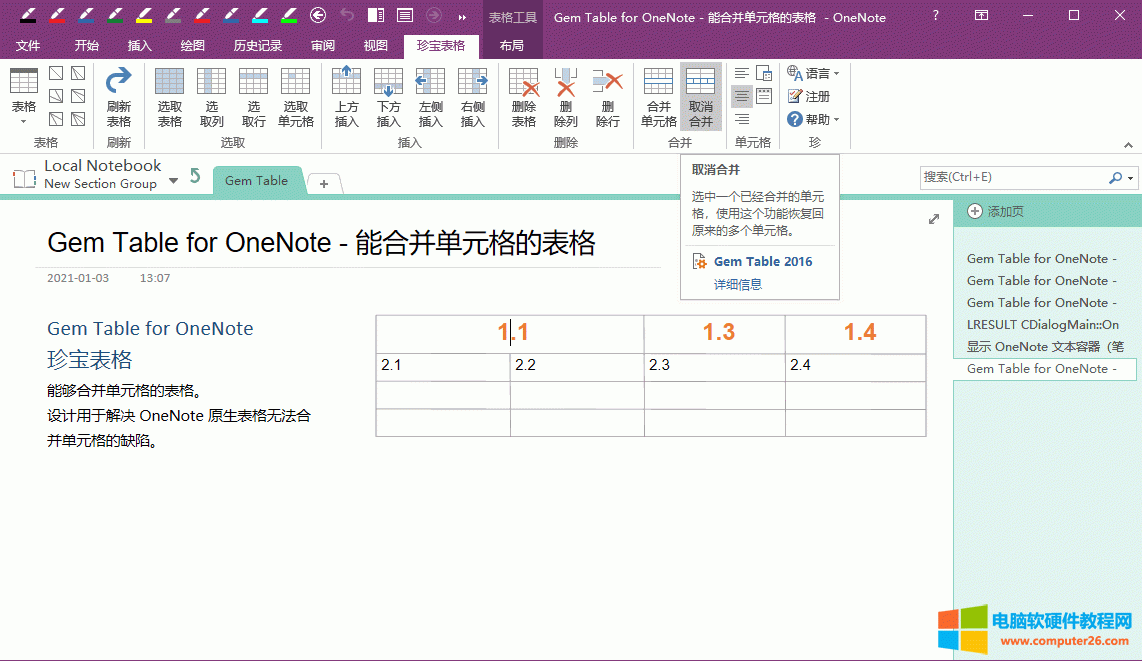Insert a row above with 上方插入
Image resolution: width=1142 pixels, height=661 pixels.
point(346,97)
